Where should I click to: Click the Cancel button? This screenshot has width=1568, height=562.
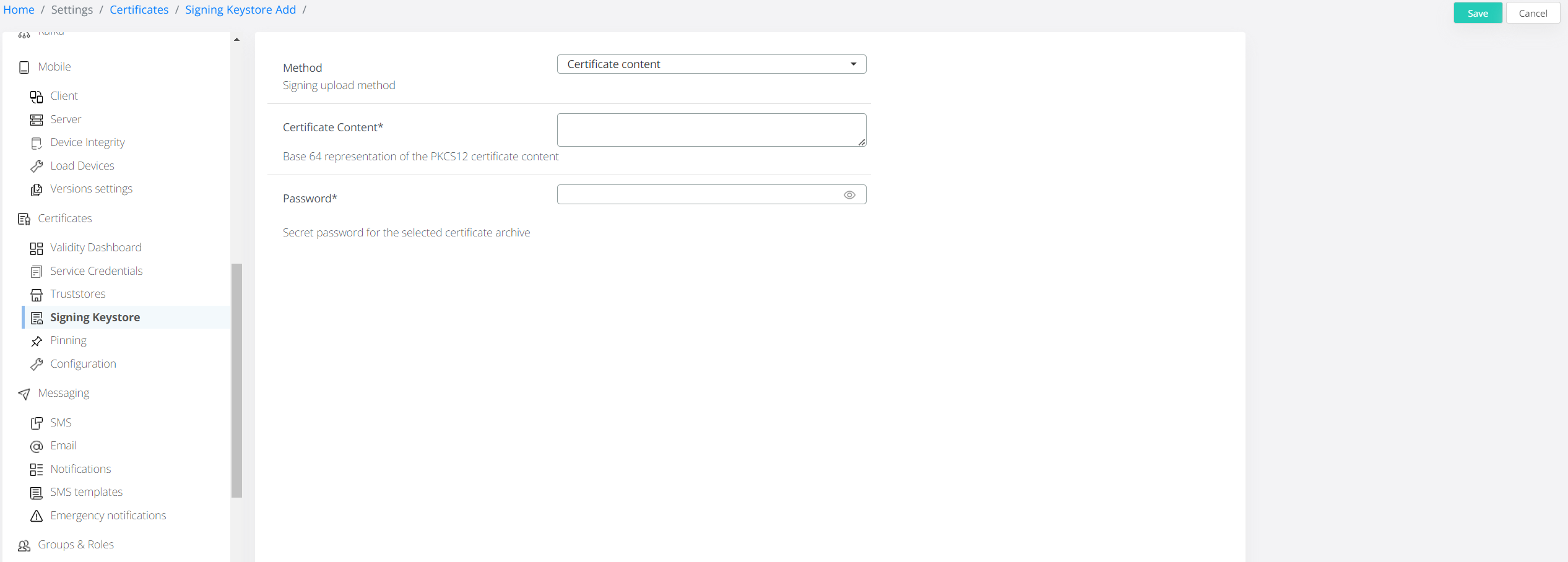pyautogui.click(x=1533, y=13)
